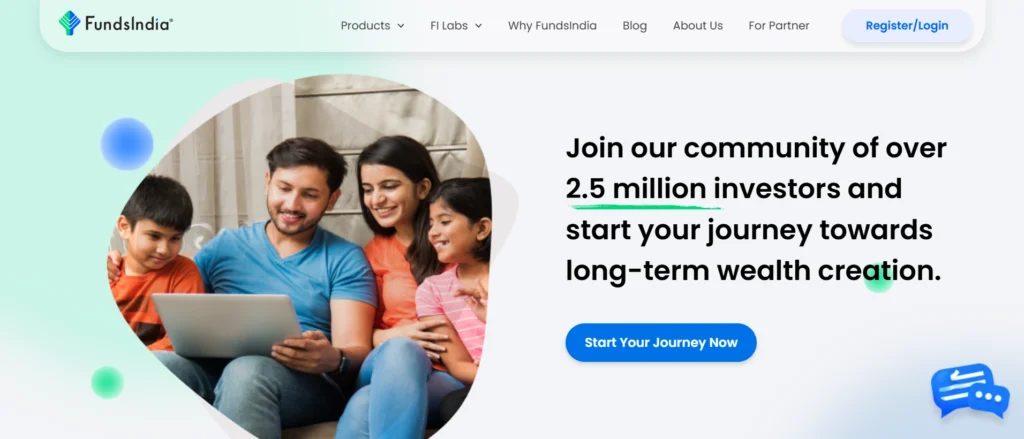Click the blue decorative circle near photo
This screenshot has width=1024, height=439.
127,144
